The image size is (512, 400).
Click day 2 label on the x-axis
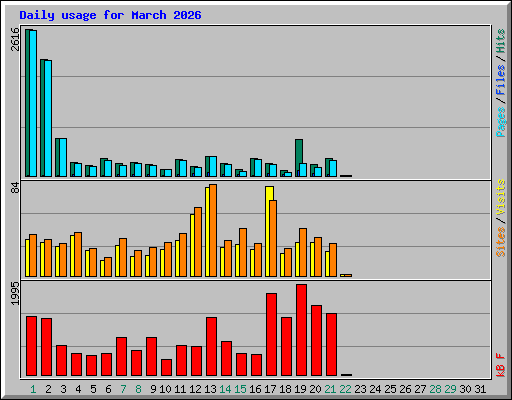[48, 389]
